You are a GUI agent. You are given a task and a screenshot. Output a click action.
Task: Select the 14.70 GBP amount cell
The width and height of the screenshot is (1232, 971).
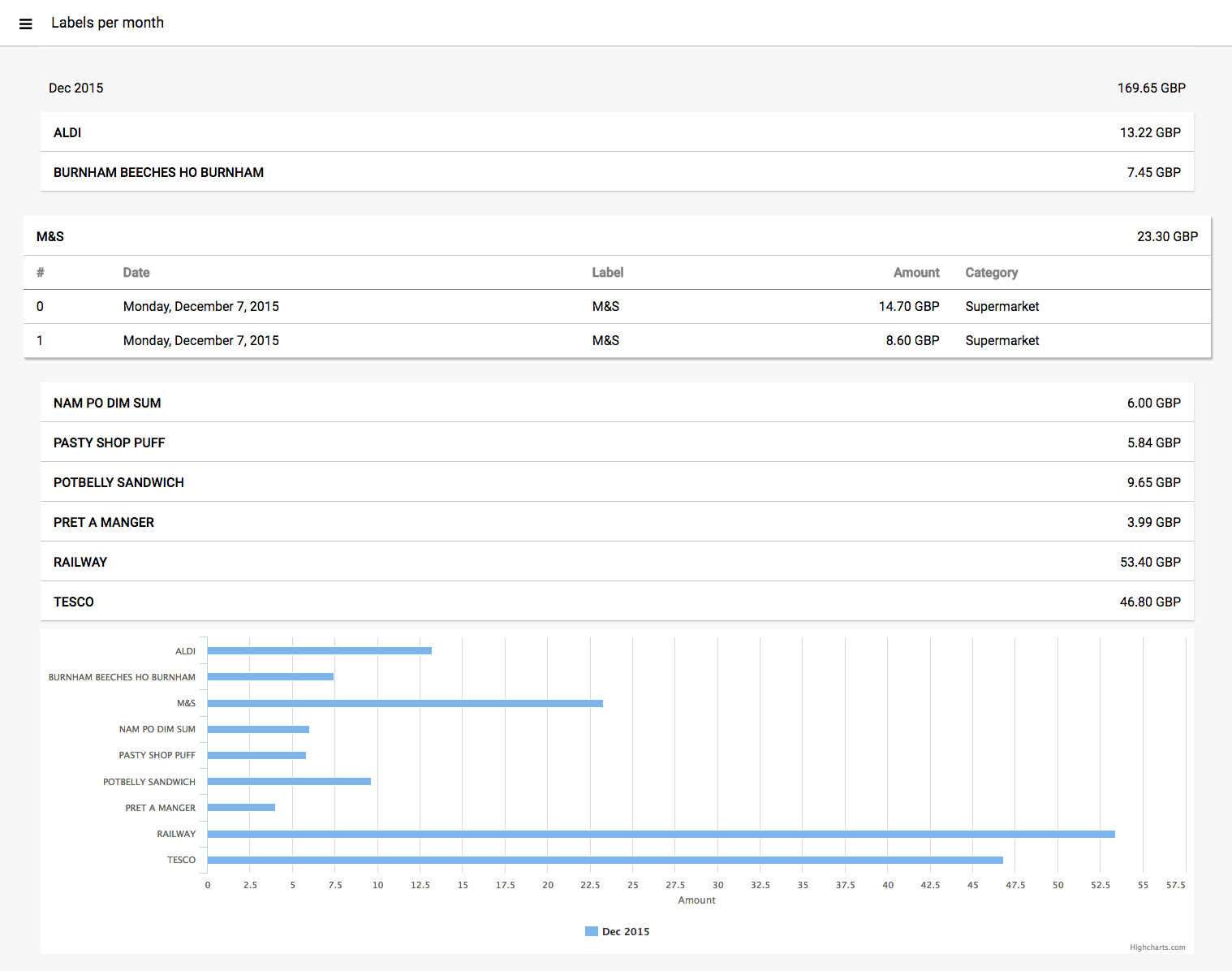pos(909,306)
